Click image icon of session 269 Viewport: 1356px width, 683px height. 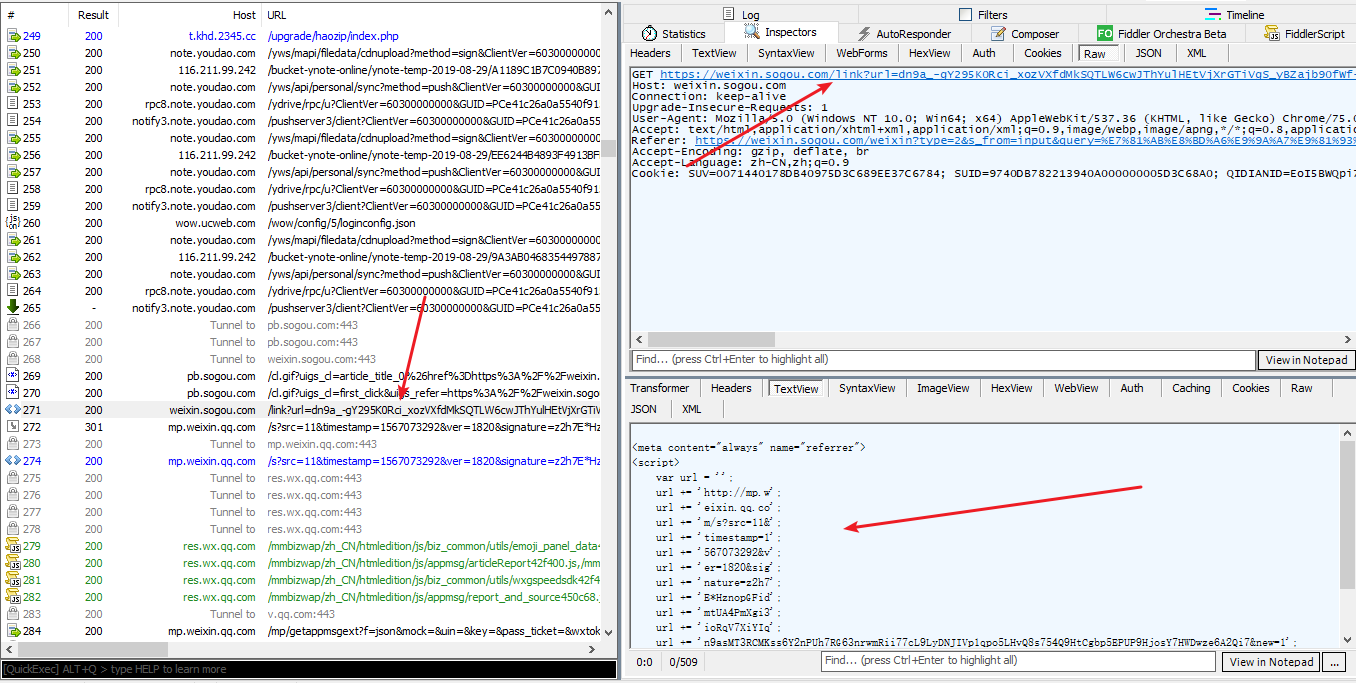[14, 376]
